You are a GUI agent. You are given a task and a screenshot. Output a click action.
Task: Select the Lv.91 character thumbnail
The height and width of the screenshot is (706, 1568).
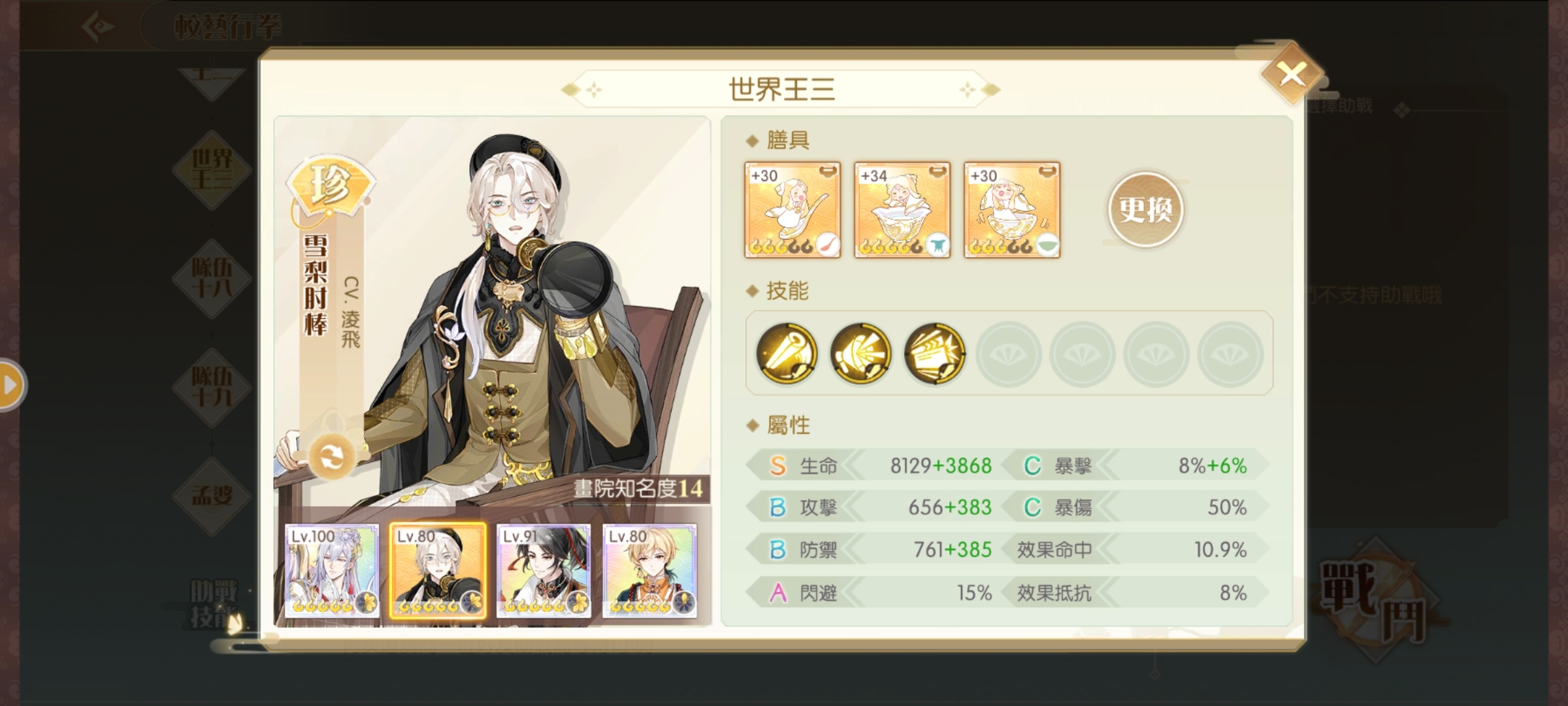(x=544, y=571)
